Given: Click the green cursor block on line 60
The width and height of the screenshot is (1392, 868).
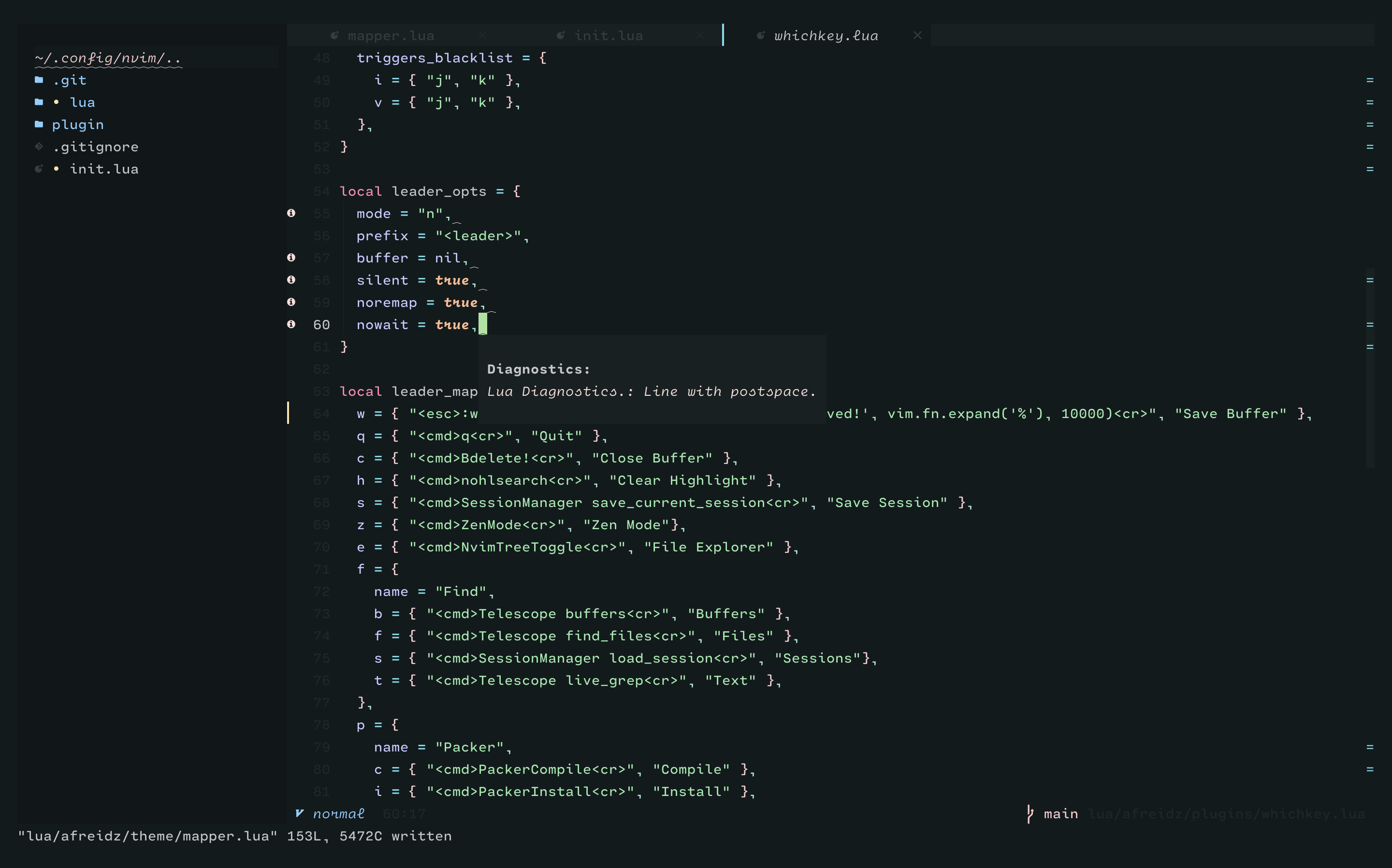Looking at the screenshot, I should pyautogui.click(x=483, y=324).
